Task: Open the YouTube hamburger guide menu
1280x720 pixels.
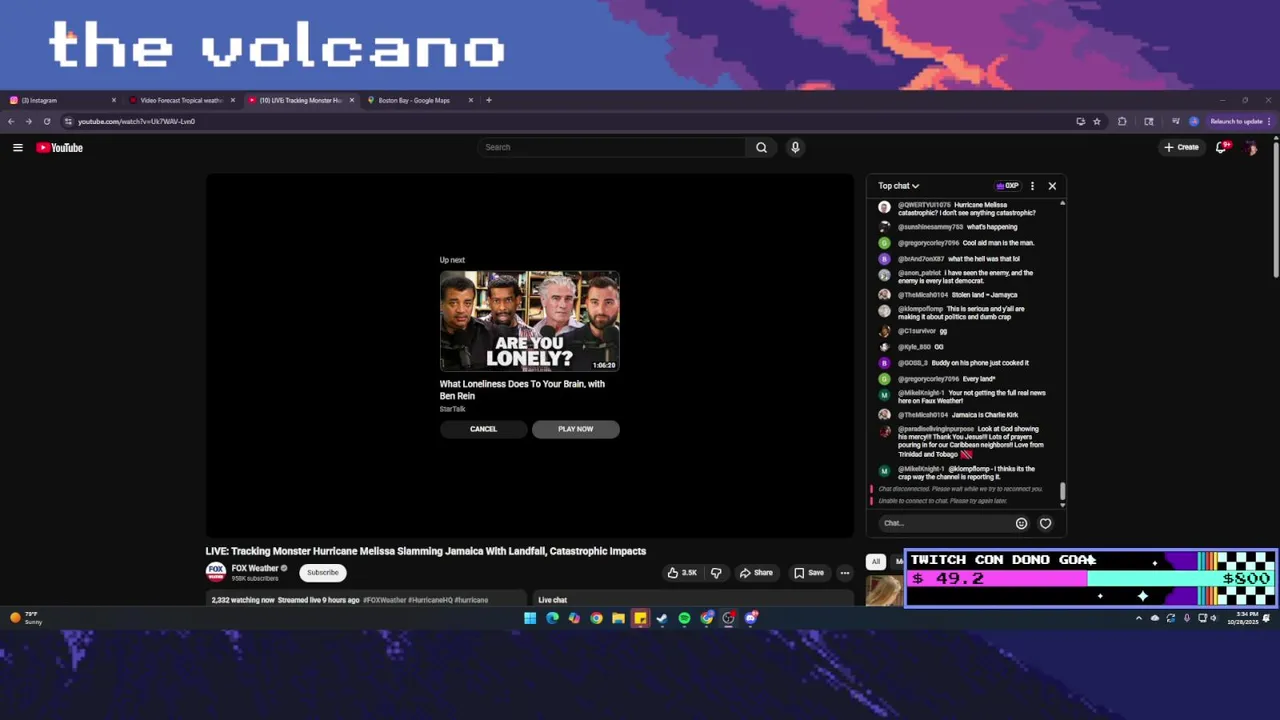Action: tap(17, 147)
